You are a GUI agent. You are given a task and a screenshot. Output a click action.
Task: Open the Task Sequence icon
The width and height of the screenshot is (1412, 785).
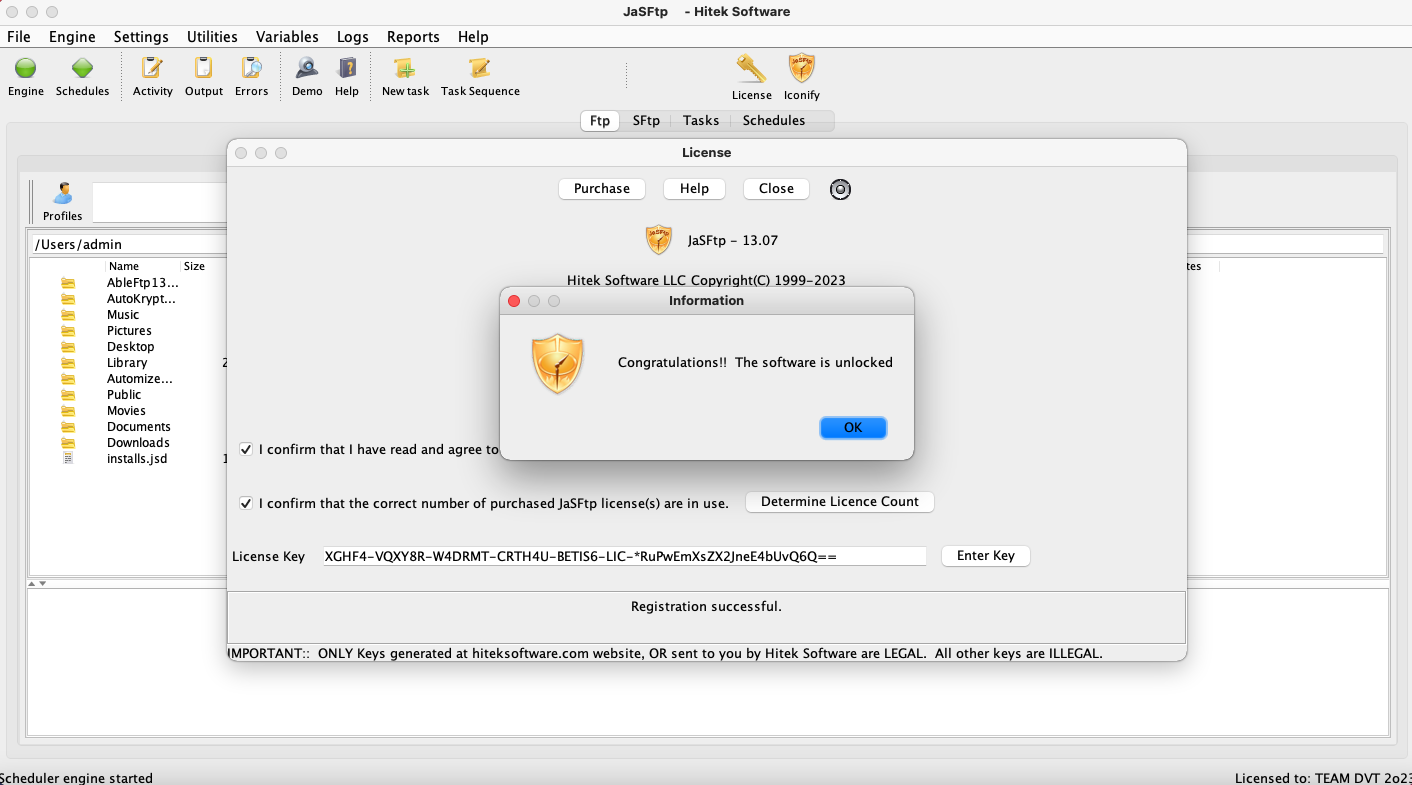[x=480, y=69]
